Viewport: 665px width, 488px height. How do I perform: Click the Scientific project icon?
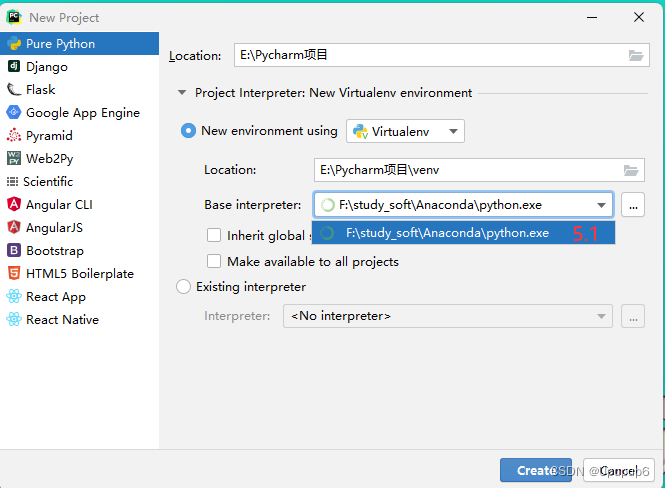[x=12, y=181]
